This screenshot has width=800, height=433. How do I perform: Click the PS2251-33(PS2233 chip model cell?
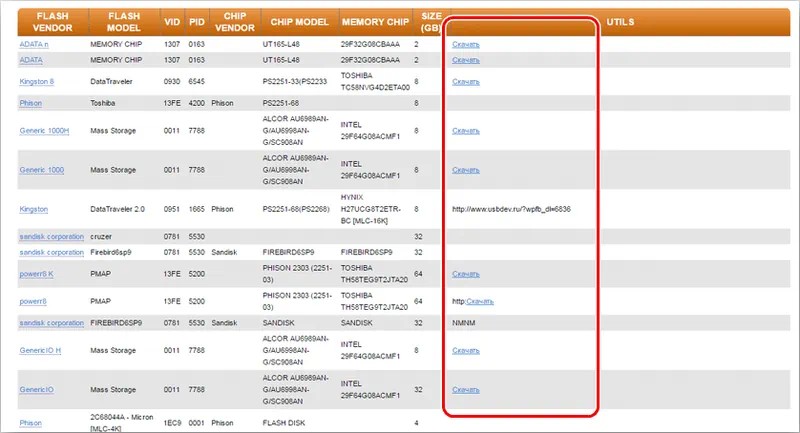[x=294, y=82]
